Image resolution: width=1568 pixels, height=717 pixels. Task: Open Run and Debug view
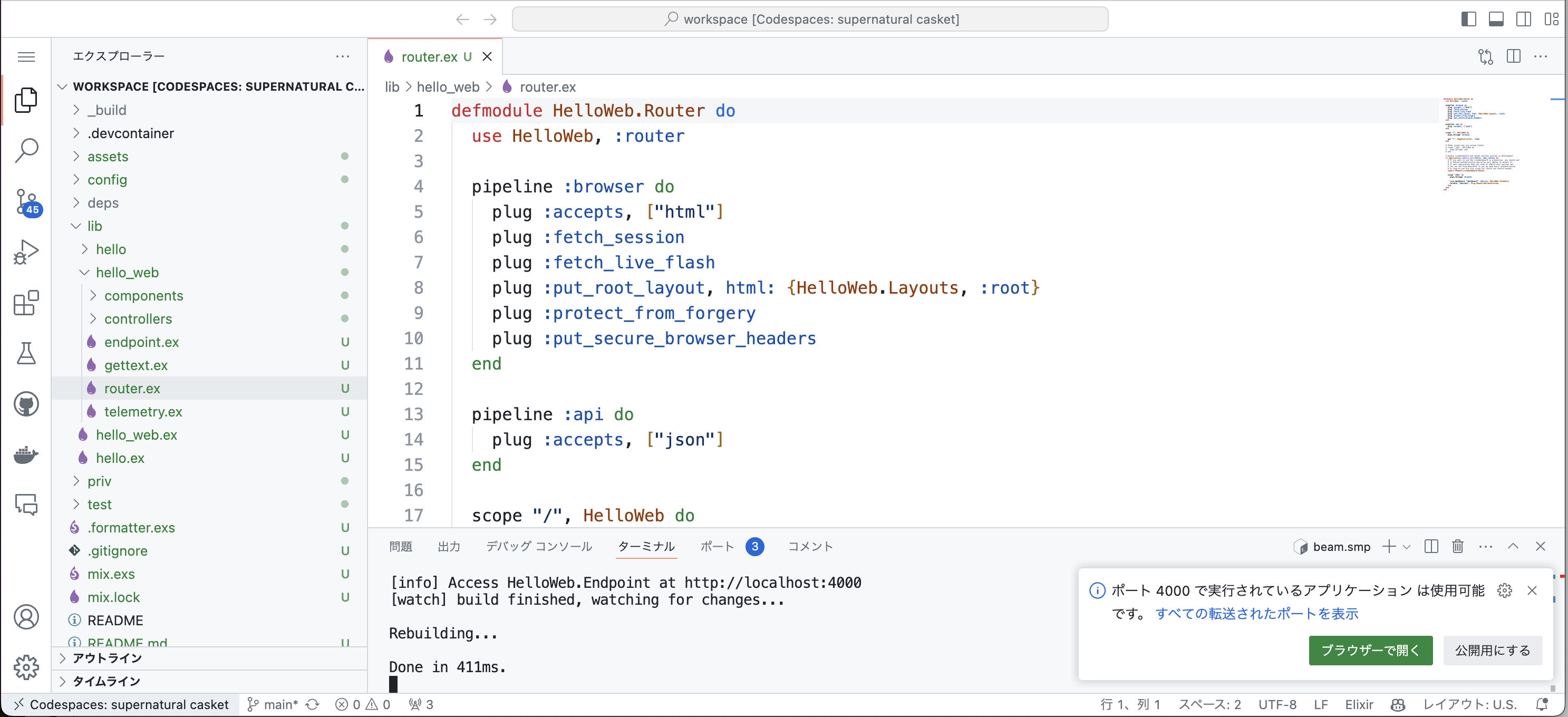[x=26, y=251]
